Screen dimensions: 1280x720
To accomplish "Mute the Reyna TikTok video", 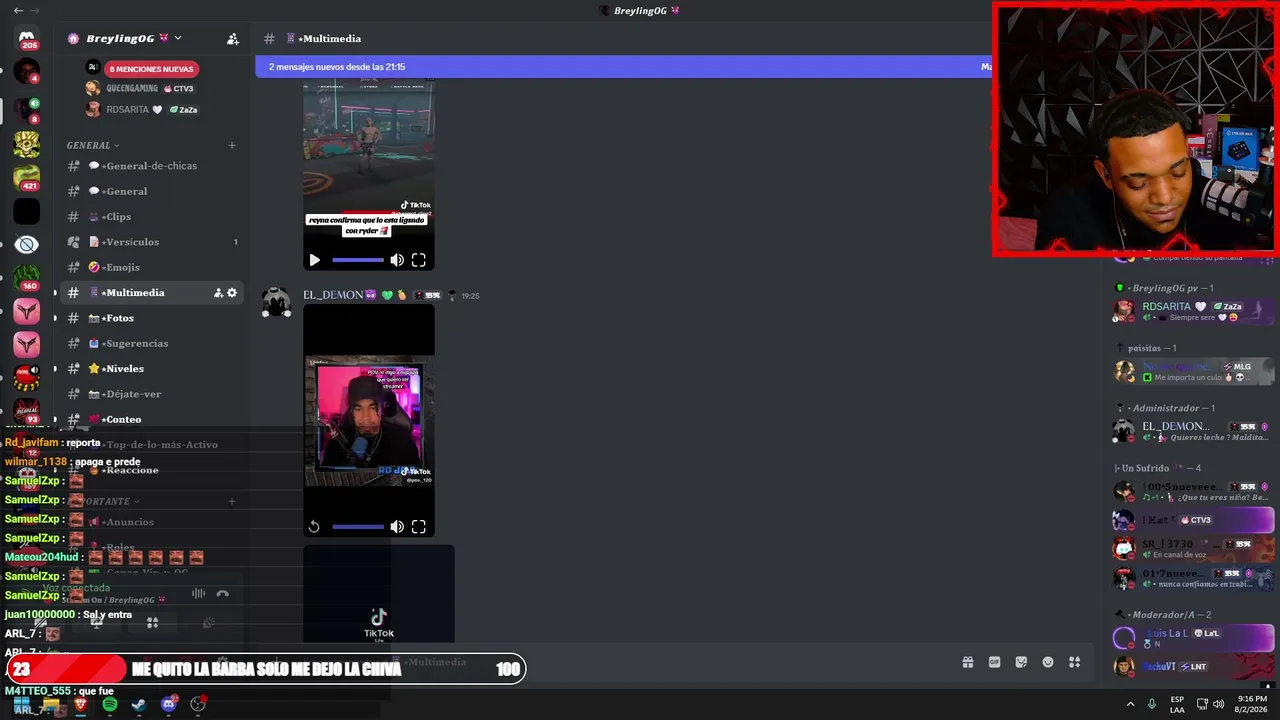I will [397, 260].
